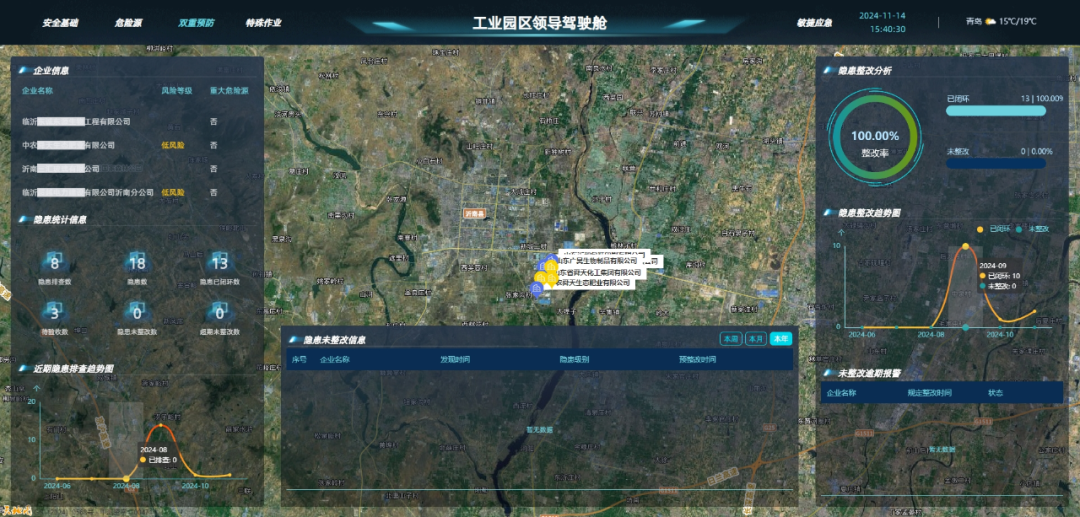Image resolution: width=1080 pixels, height=517 pixels.
Task: Switch to the 危险源 tab
Action: [128, 22]
